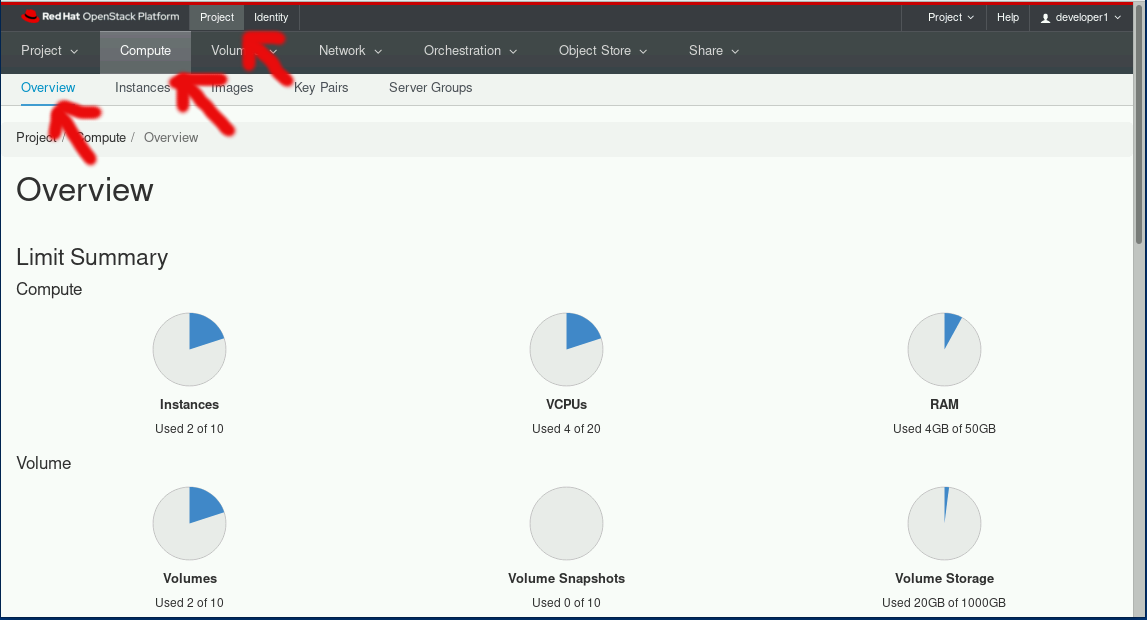
Task: Click the Overview breadcrumb item
Action: pos(170,137)
